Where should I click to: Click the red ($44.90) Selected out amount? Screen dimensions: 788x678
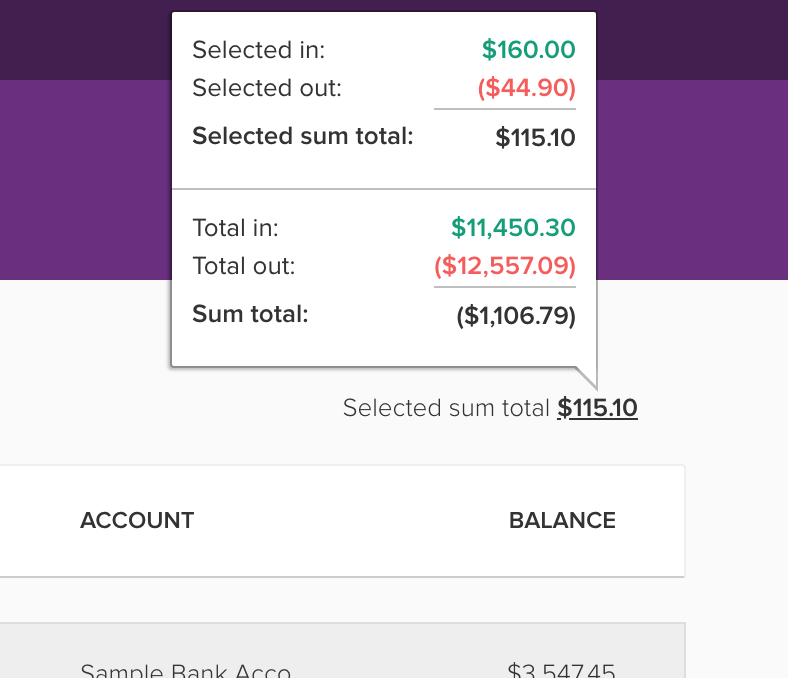tap(526, 88)
